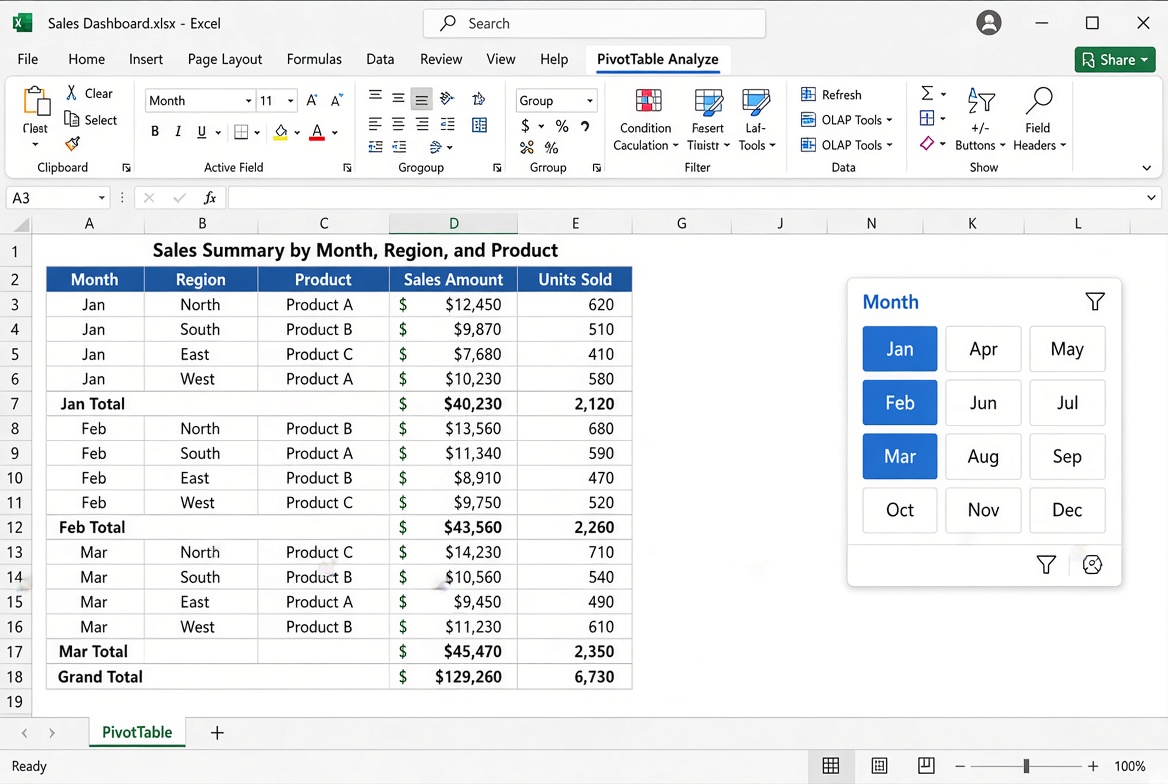Click Clear in Clipboard group
This screenshot has width=1168, height=784.
[89, 93]
